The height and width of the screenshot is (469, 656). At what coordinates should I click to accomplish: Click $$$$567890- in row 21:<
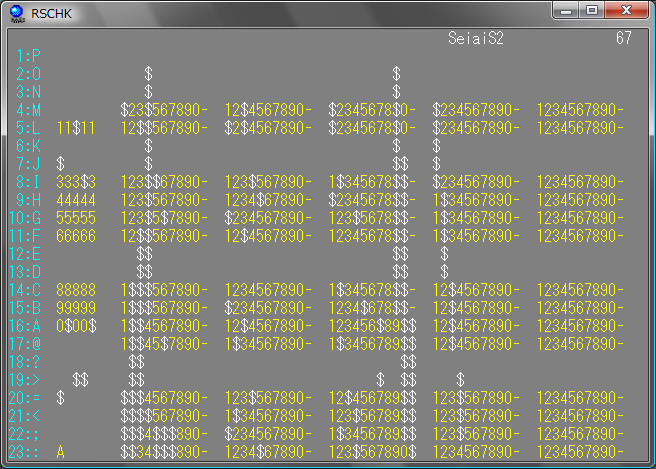164,415
